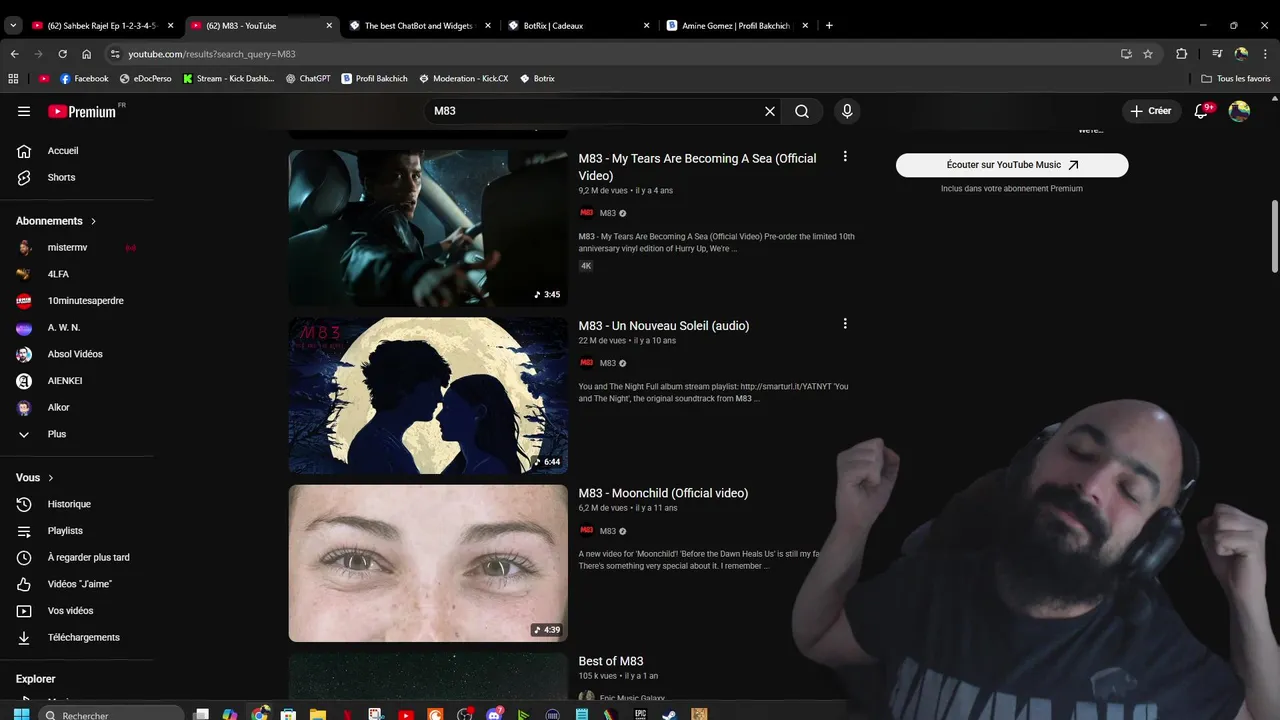Viewport: 1280px width, 720px height.
Task: Open the tab search dropdown
Action: click(x=13, y=25)
